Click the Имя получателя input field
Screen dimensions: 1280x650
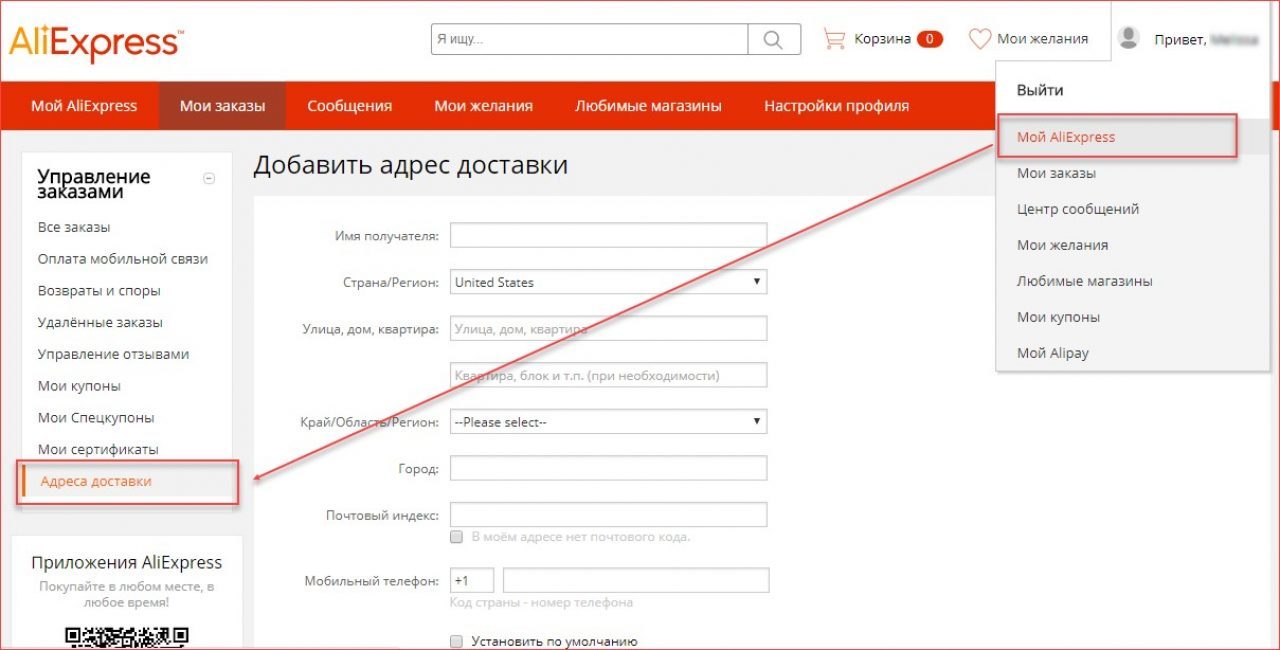pyautogui.click(x=608, y=235)
